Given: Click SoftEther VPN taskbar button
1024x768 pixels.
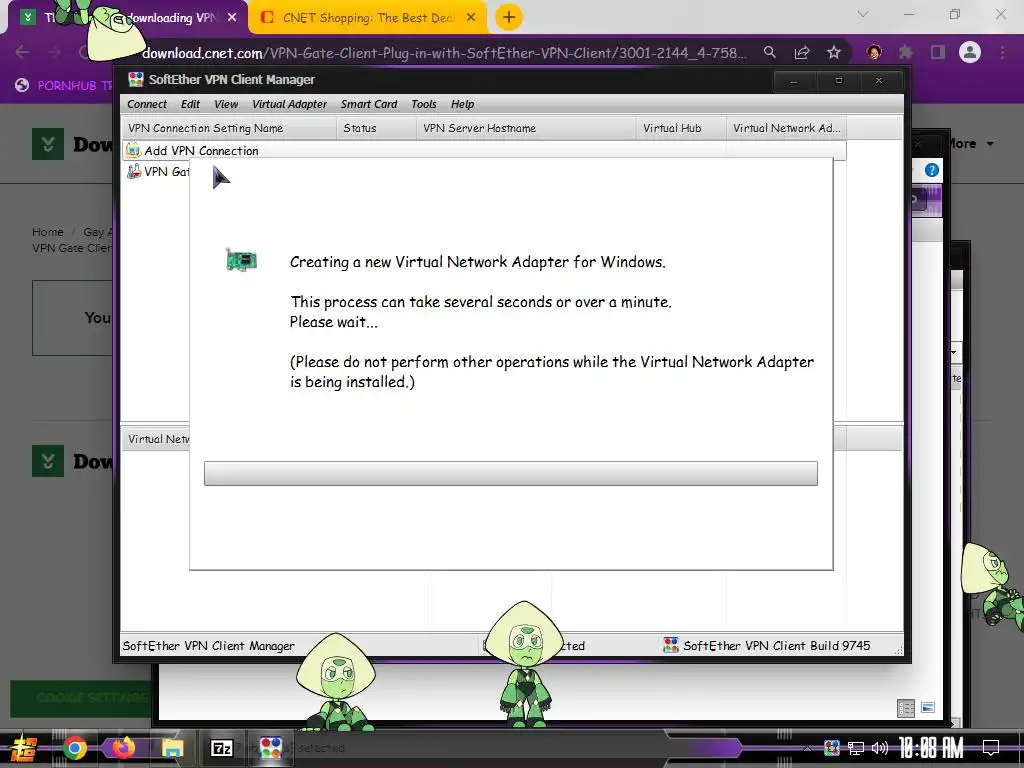Looking at the screenshot, I should click(270, 748).
